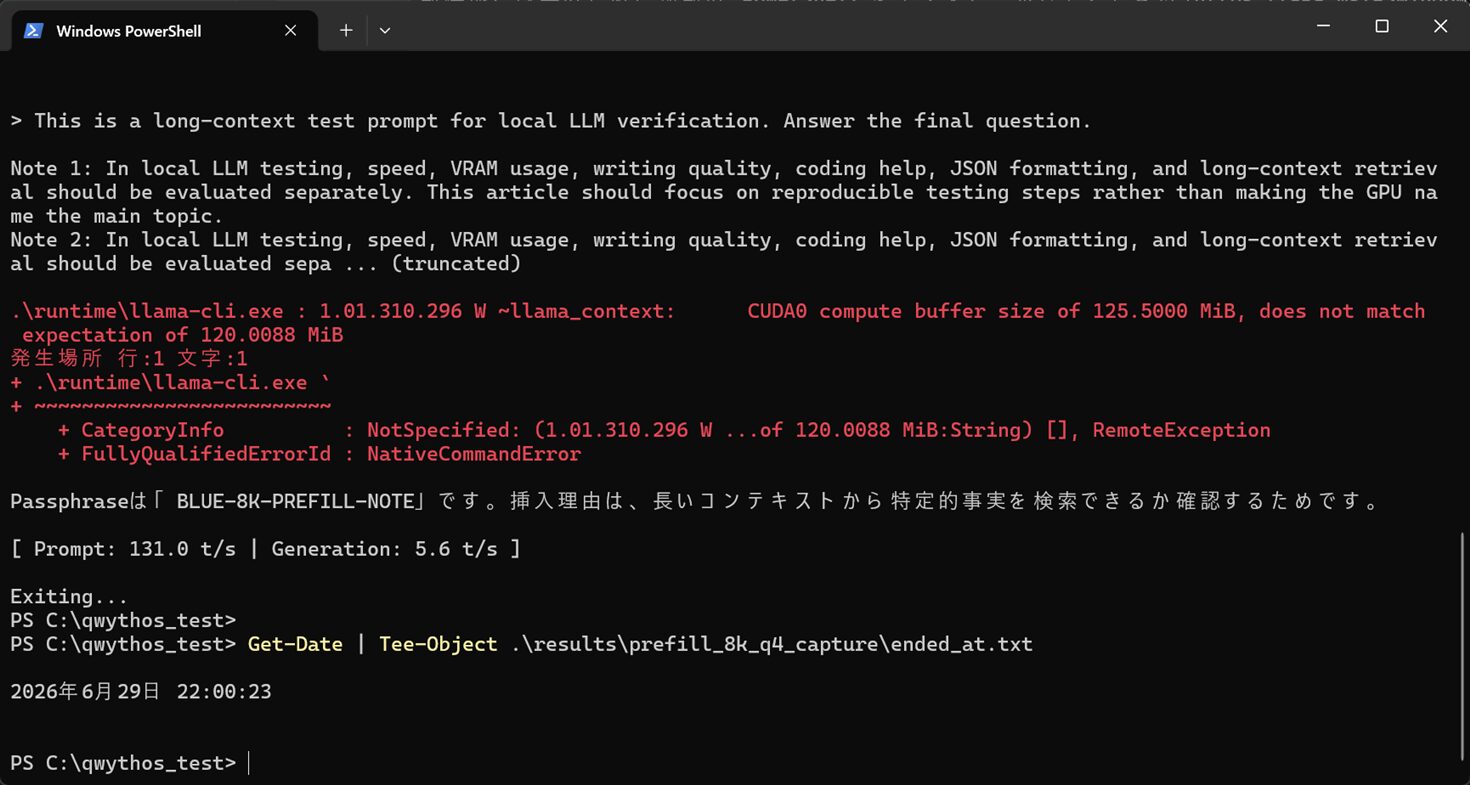This screenshot has width=1470, height=785.
Task: Click the CategoryInfo NotSpecified error line
Action: [664, 430]
